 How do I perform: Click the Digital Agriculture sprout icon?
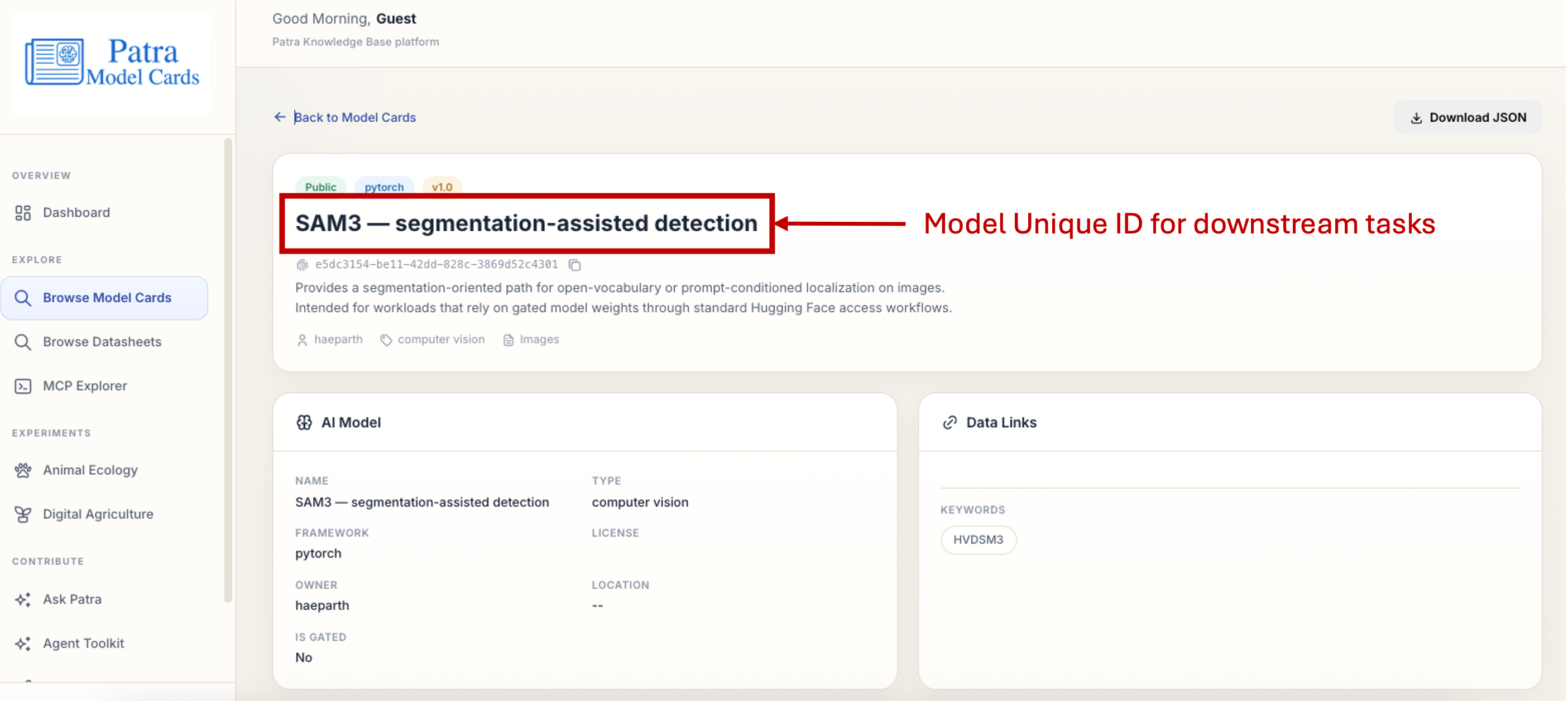click(x=23, y=514)
